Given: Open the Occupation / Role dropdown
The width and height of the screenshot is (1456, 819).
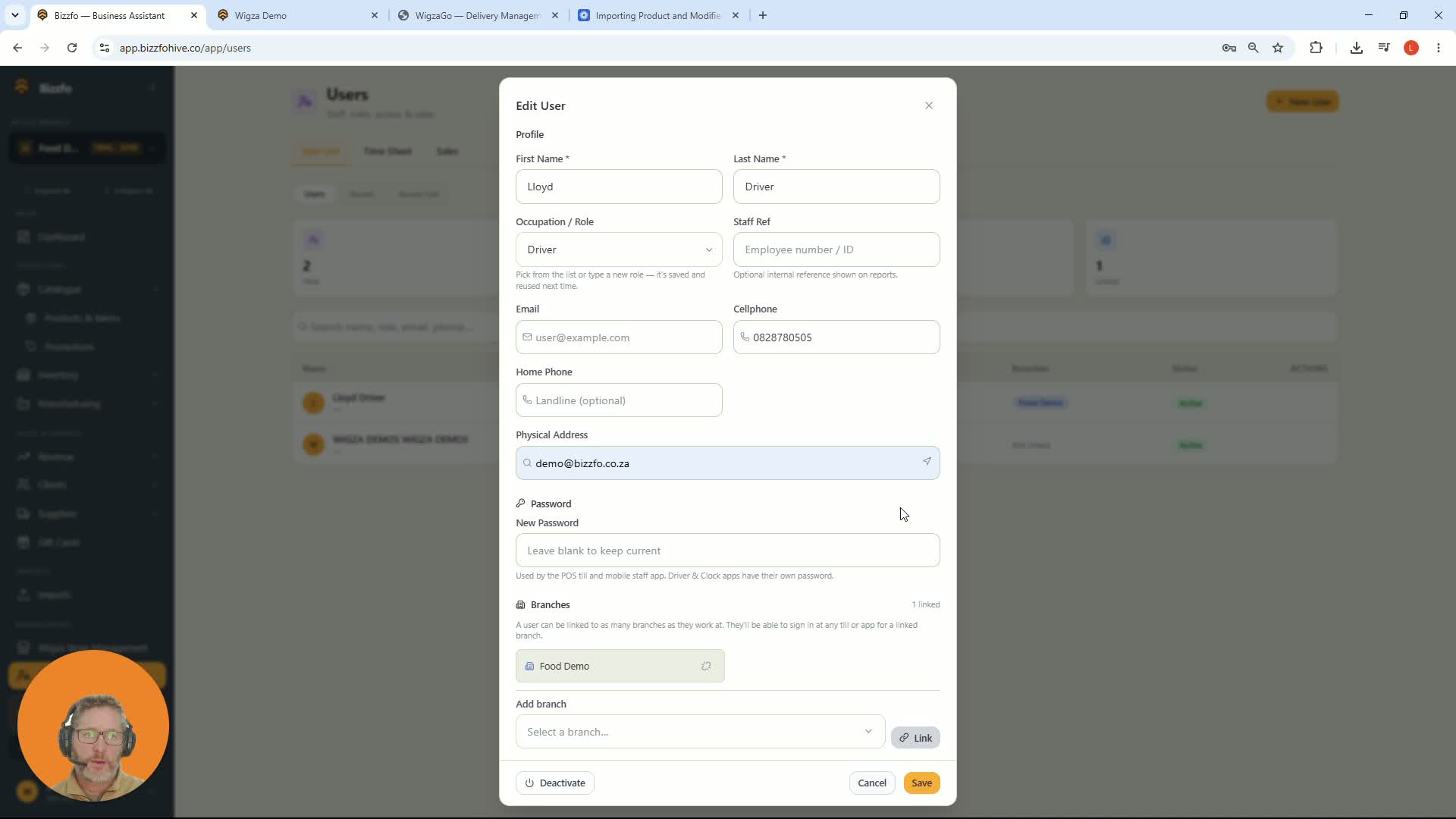Looking at the screenshot, I should [x=619, y=249].
